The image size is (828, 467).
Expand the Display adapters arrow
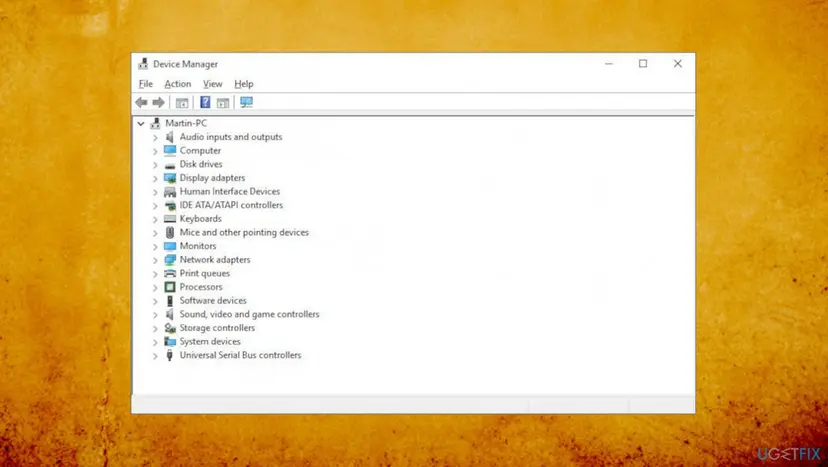point(155,179)
